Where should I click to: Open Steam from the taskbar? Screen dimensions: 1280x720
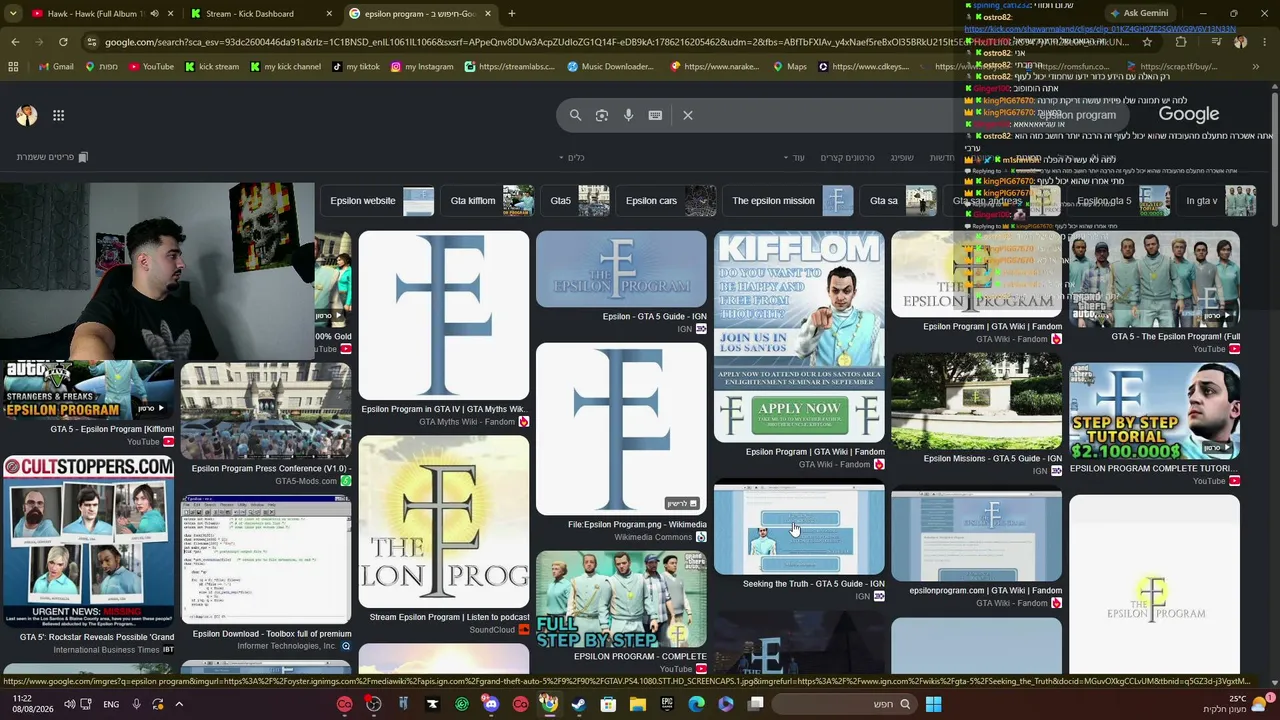pos(578,704)
